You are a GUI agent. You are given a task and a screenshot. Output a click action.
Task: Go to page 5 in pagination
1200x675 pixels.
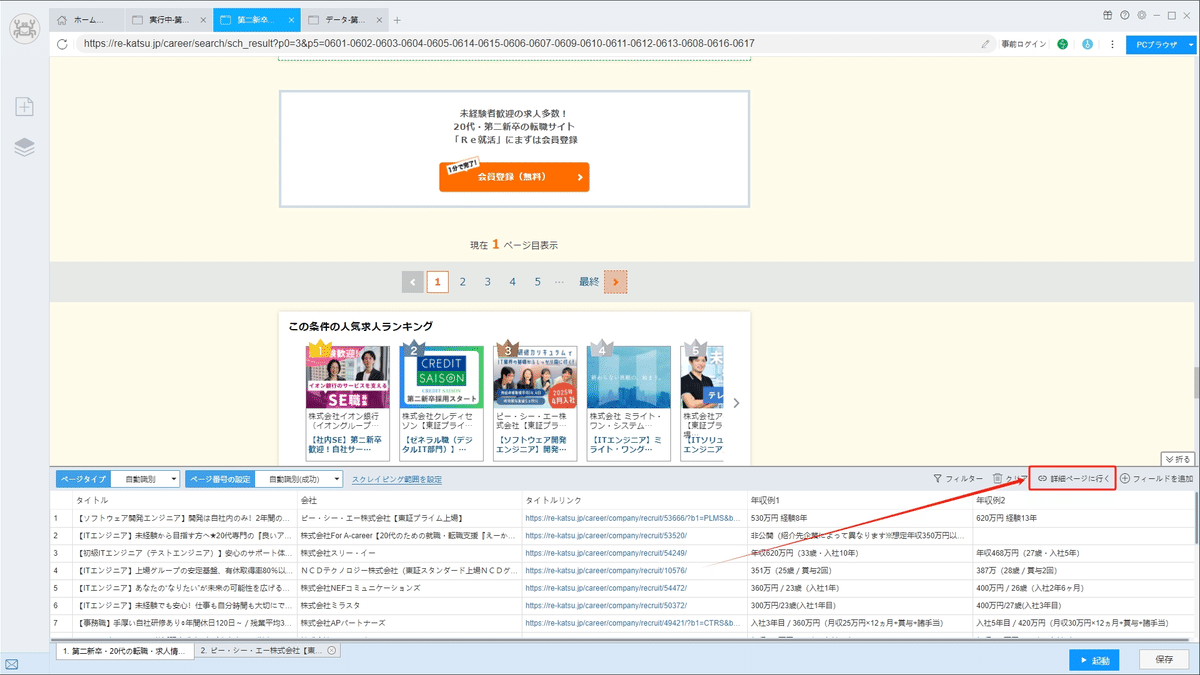click(x=537, y=282)
